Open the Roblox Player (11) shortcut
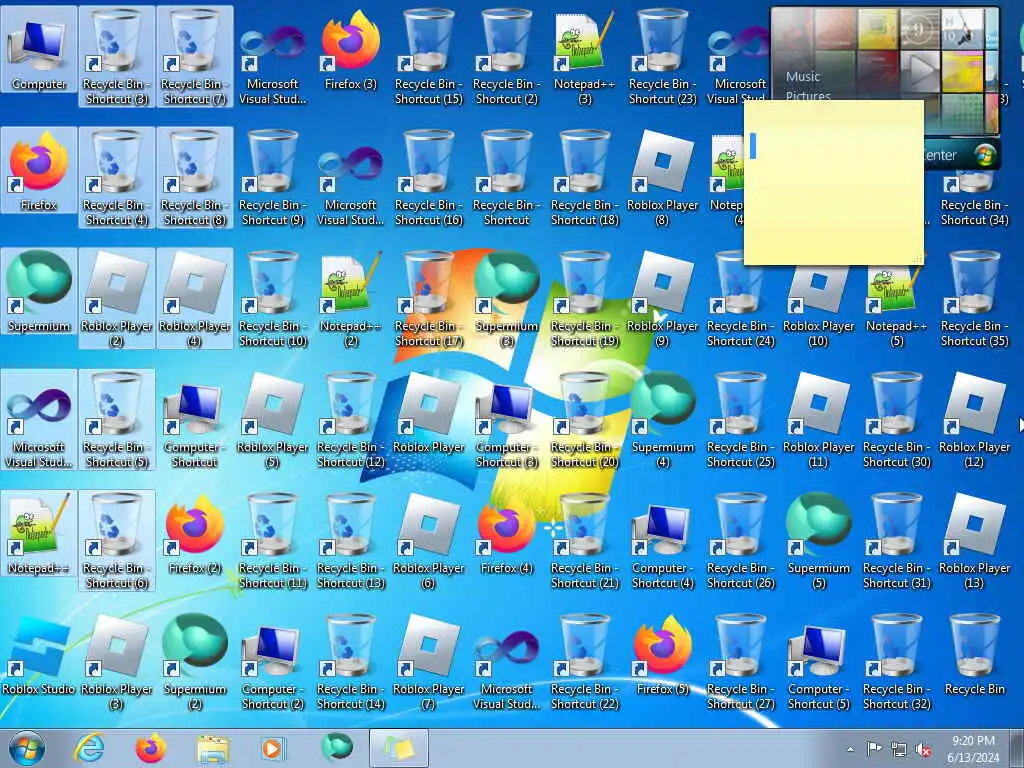 tap(818, 419)
